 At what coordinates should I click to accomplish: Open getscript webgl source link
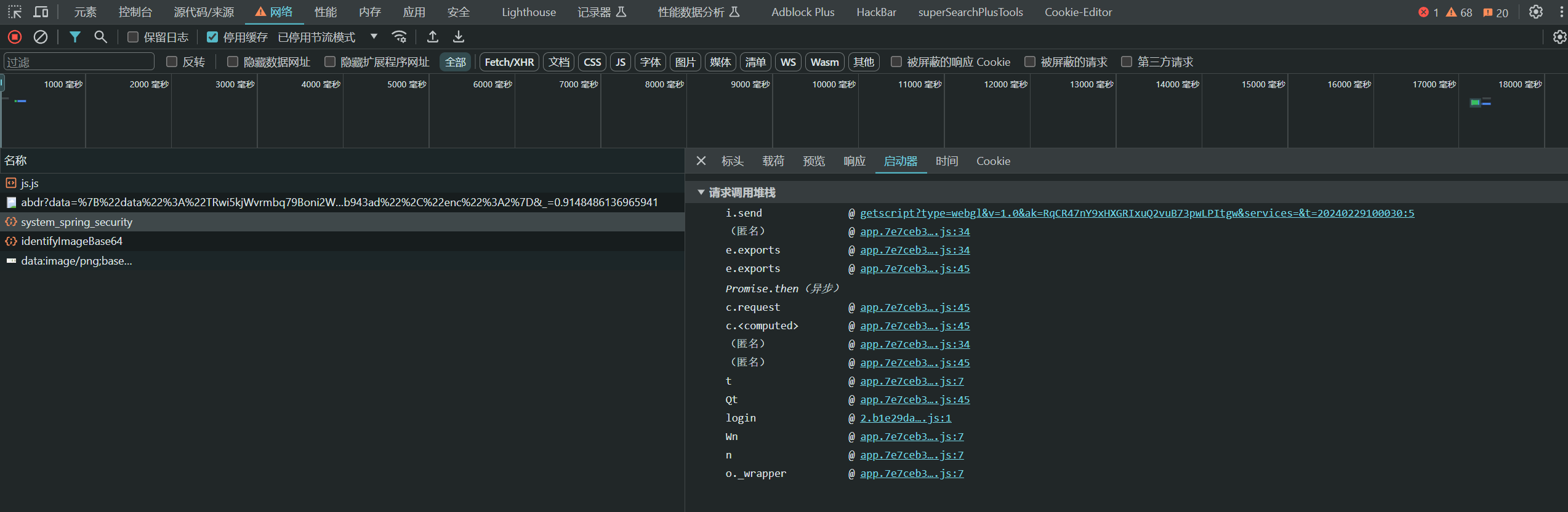(1137, 213)
